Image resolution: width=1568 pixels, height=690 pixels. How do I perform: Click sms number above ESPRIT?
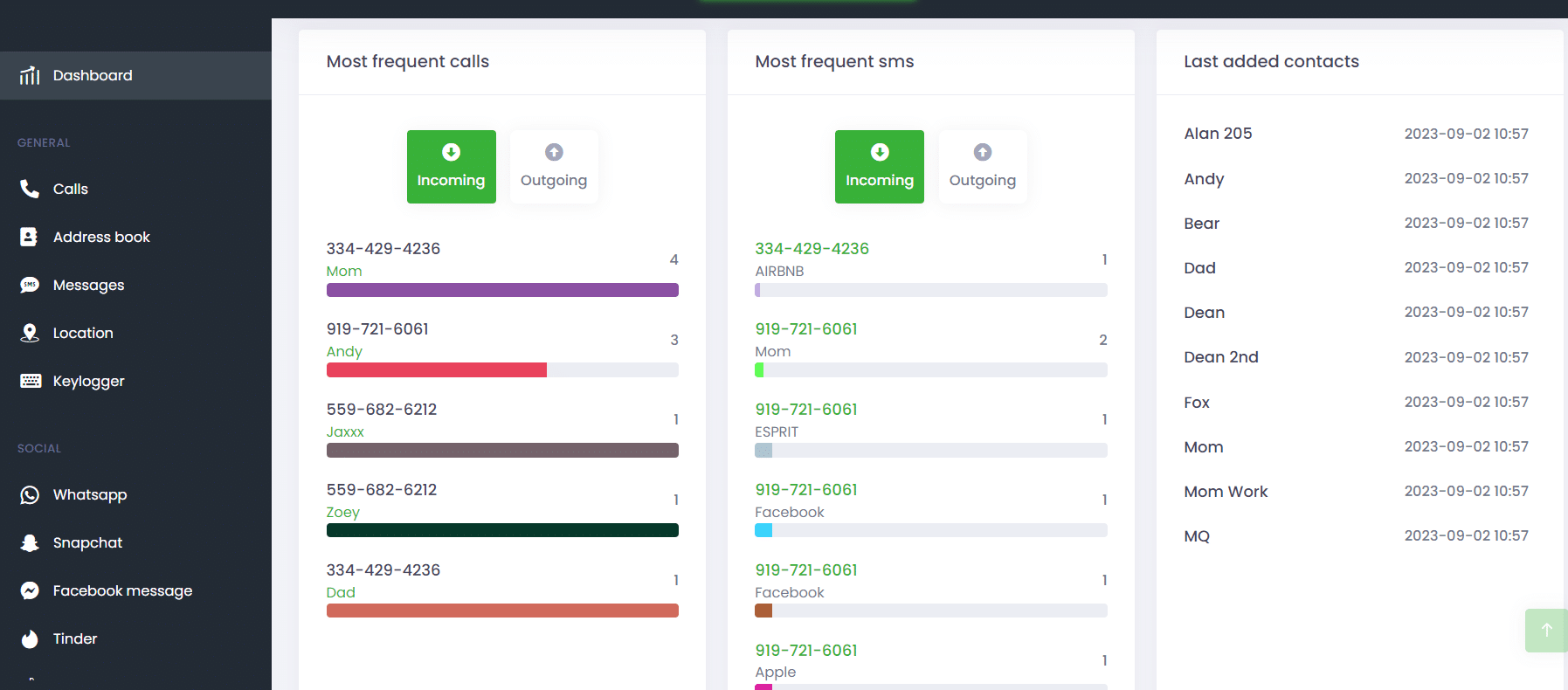806,410
